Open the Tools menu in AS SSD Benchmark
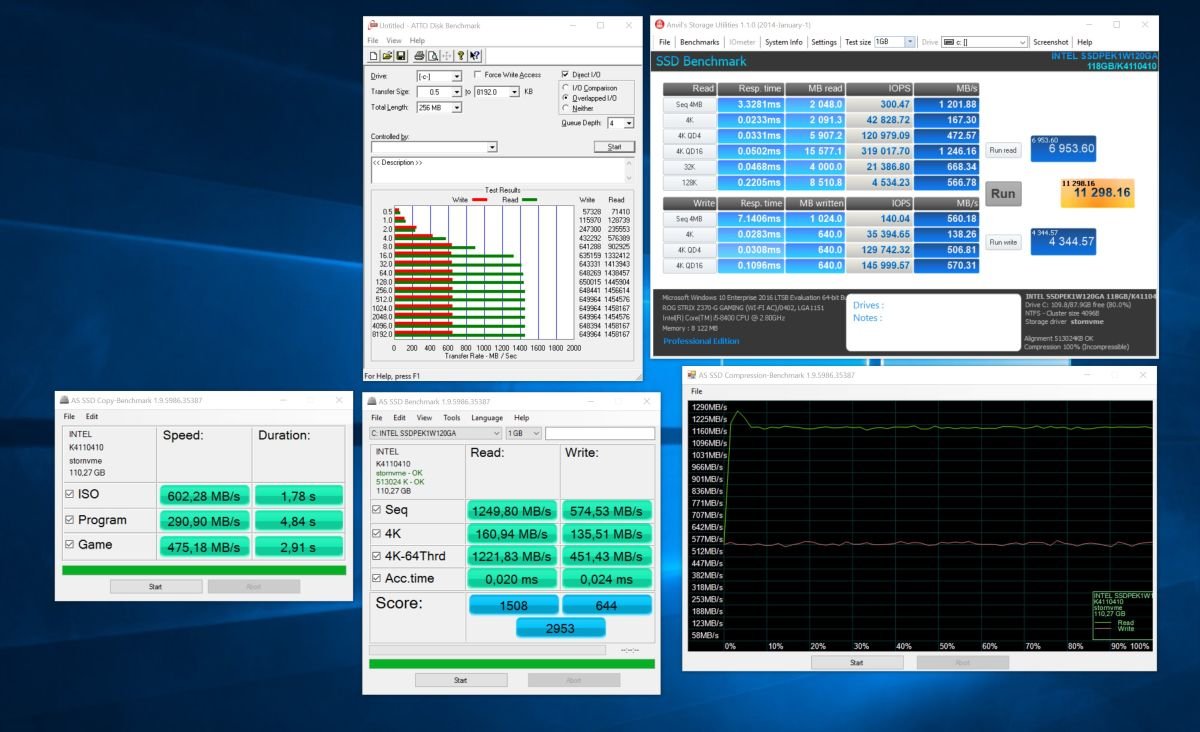 452,417
